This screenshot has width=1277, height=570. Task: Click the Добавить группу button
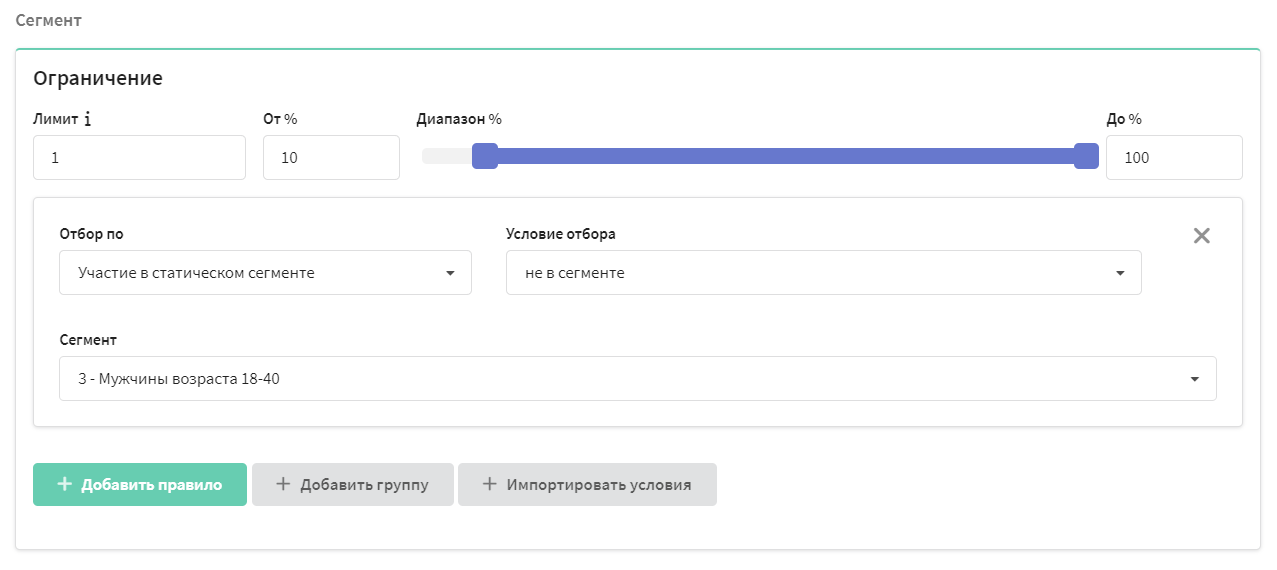(353, 484)
